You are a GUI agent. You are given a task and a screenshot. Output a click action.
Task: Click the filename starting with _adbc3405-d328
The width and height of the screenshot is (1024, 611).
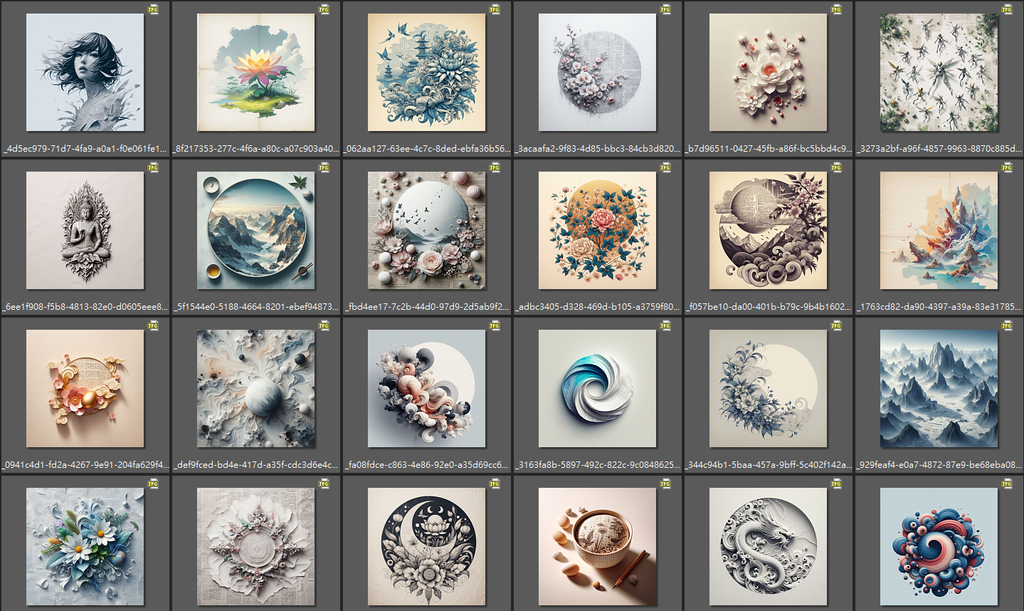(598, 307)
